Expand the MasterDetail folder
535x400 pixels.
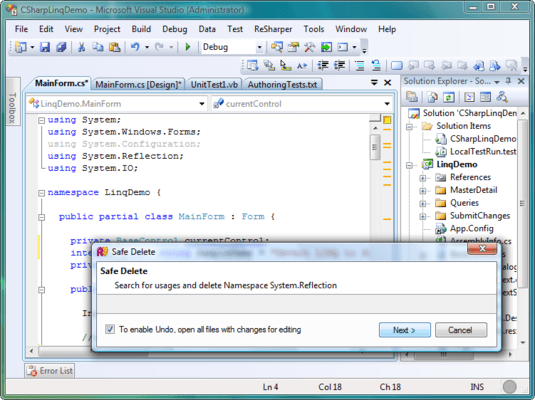(423, 191)
